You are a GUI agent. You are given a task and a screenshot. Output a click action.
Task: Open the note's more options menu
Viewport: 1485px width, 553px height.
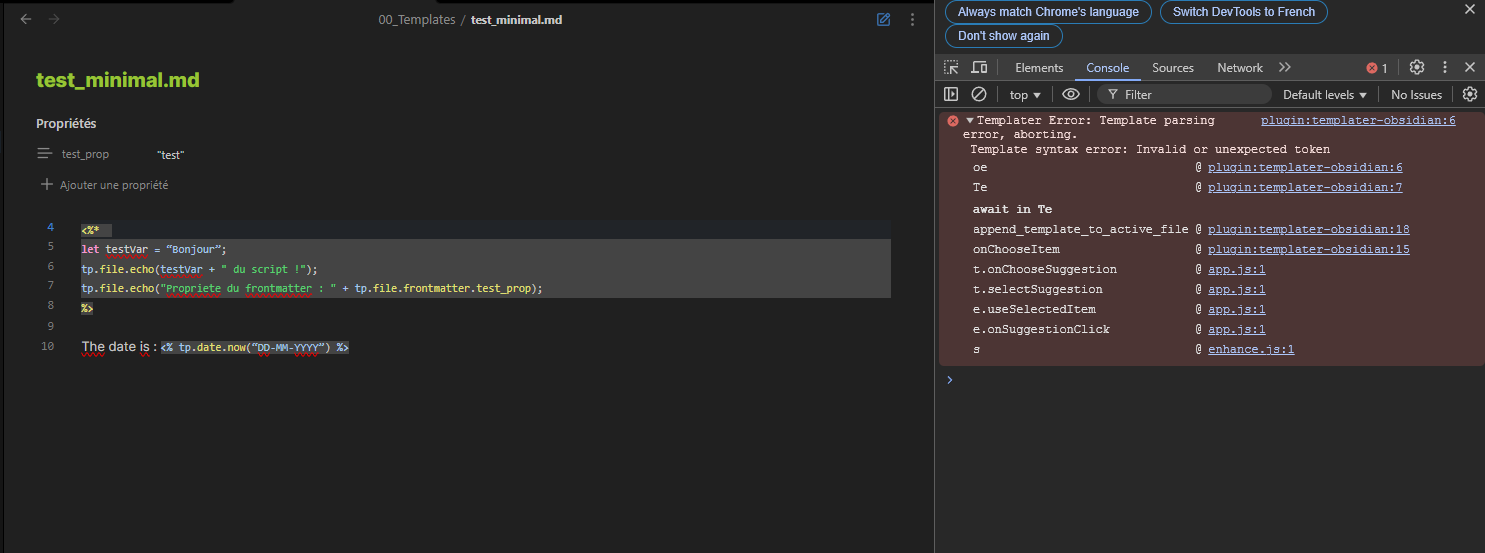912,19
